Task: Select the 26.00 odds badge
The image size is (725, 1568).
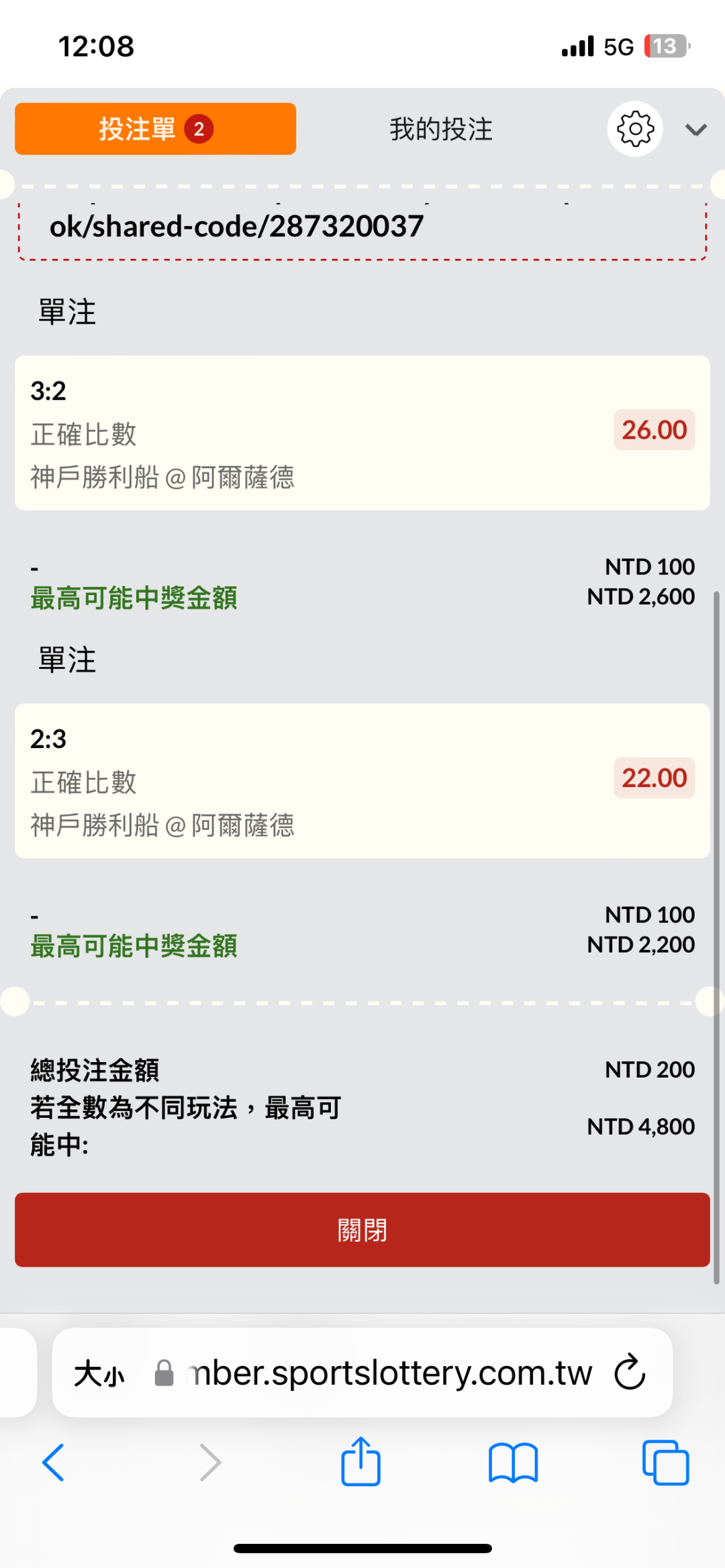Action: 654,430
